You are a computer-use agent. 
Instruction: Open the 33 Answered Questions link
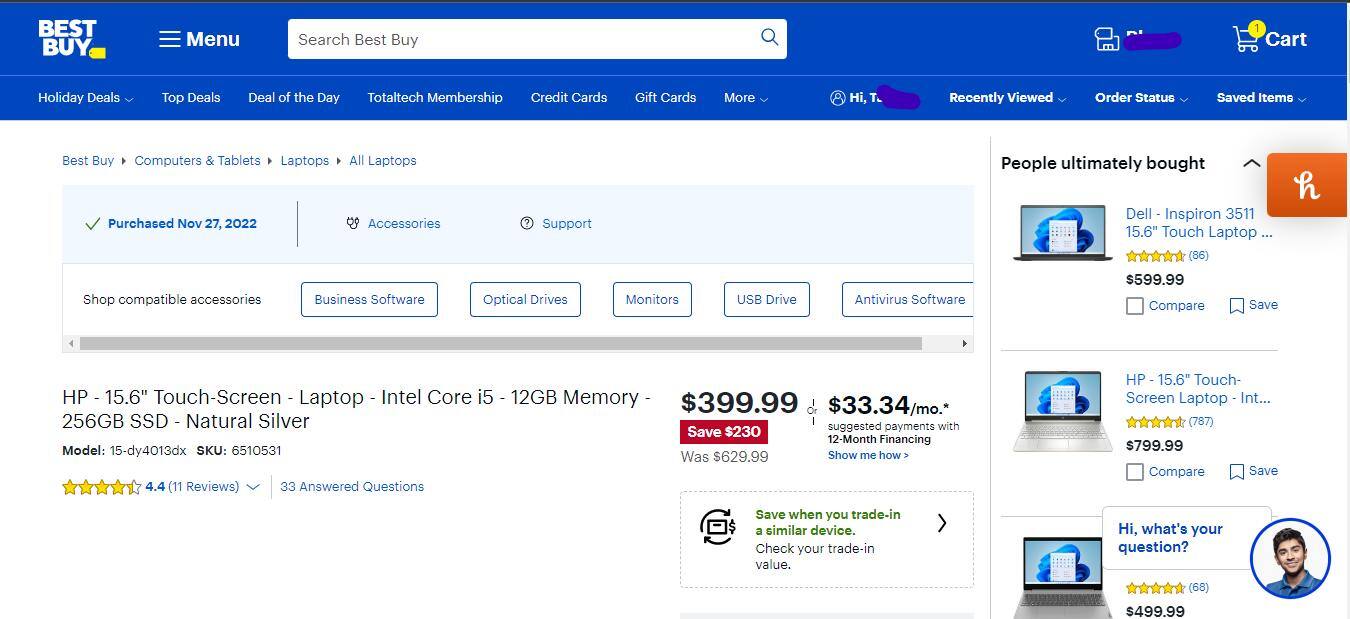[352, 487]
